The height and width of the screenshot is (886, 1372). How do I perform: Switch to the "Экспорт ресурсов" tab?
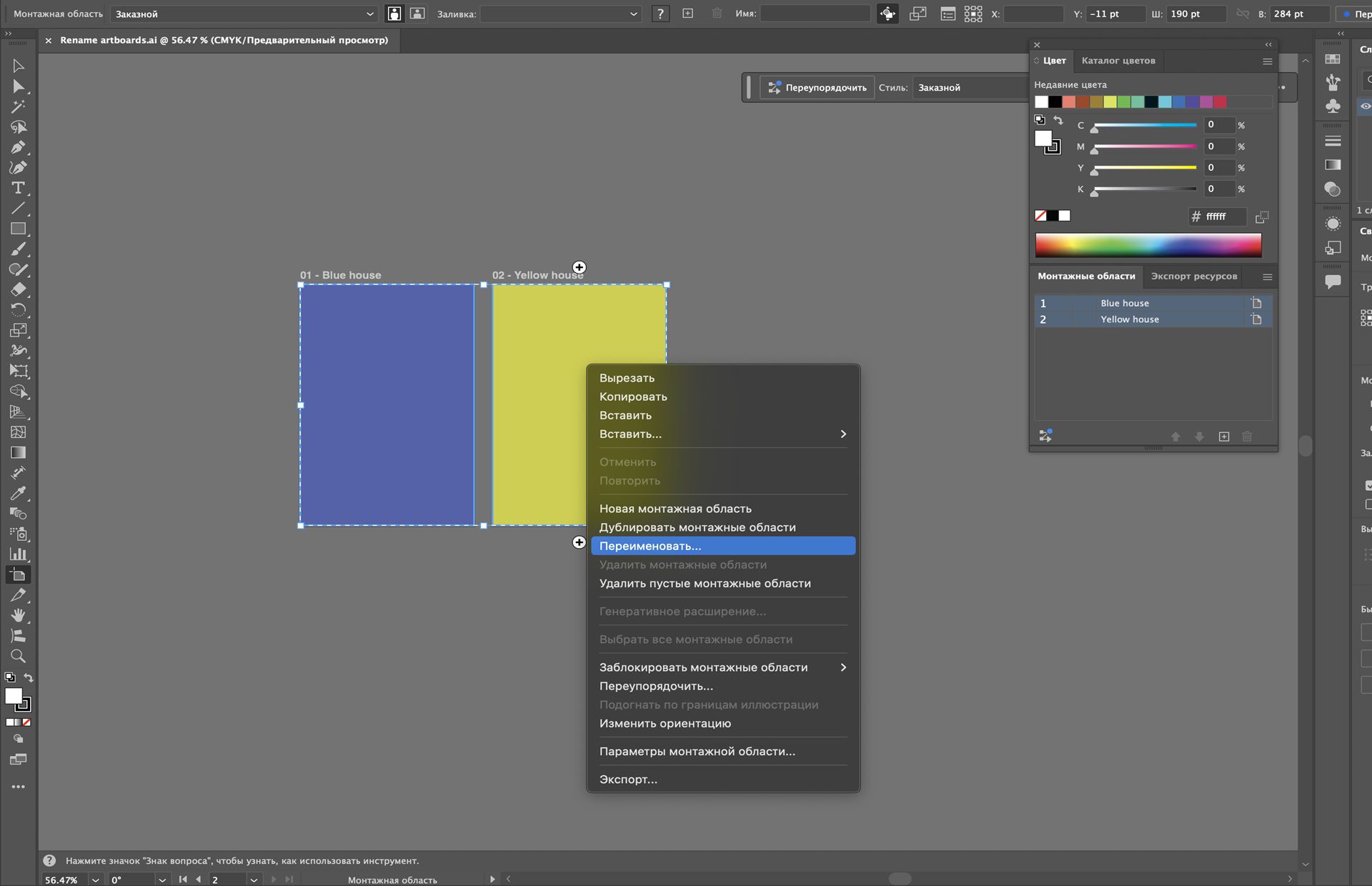[x=1193, y=277]
